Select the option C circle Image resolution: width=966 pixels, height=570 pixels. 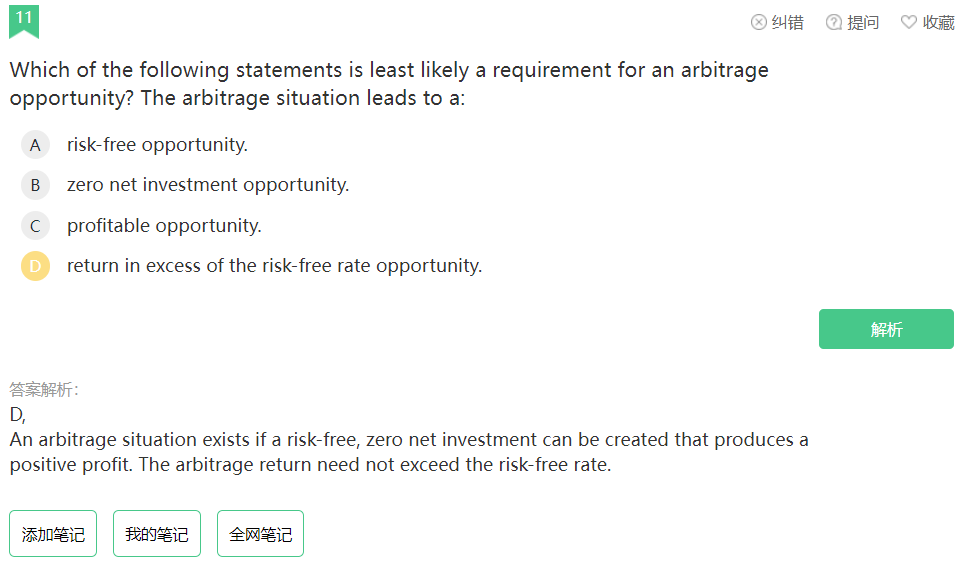[35, 226]
